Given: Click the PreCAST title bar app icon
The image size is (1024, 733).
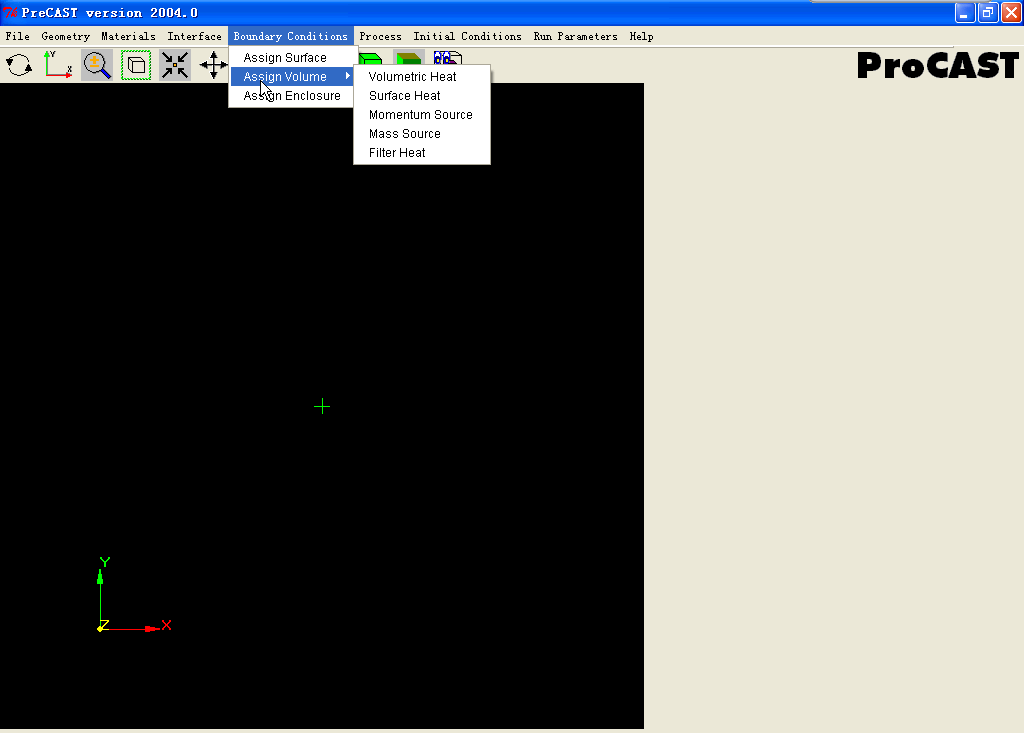Looking at the screenshot, I should pos(10,12).
